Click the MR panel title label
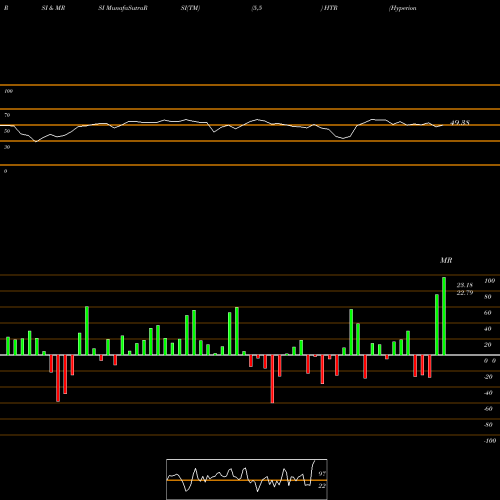The image size is (500, 500). pos(446,260)
